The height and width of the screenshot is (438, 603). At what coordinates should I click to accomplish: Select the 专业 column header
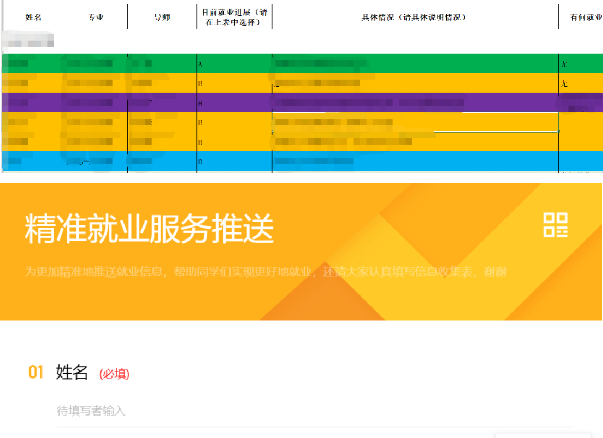[96, 18]
